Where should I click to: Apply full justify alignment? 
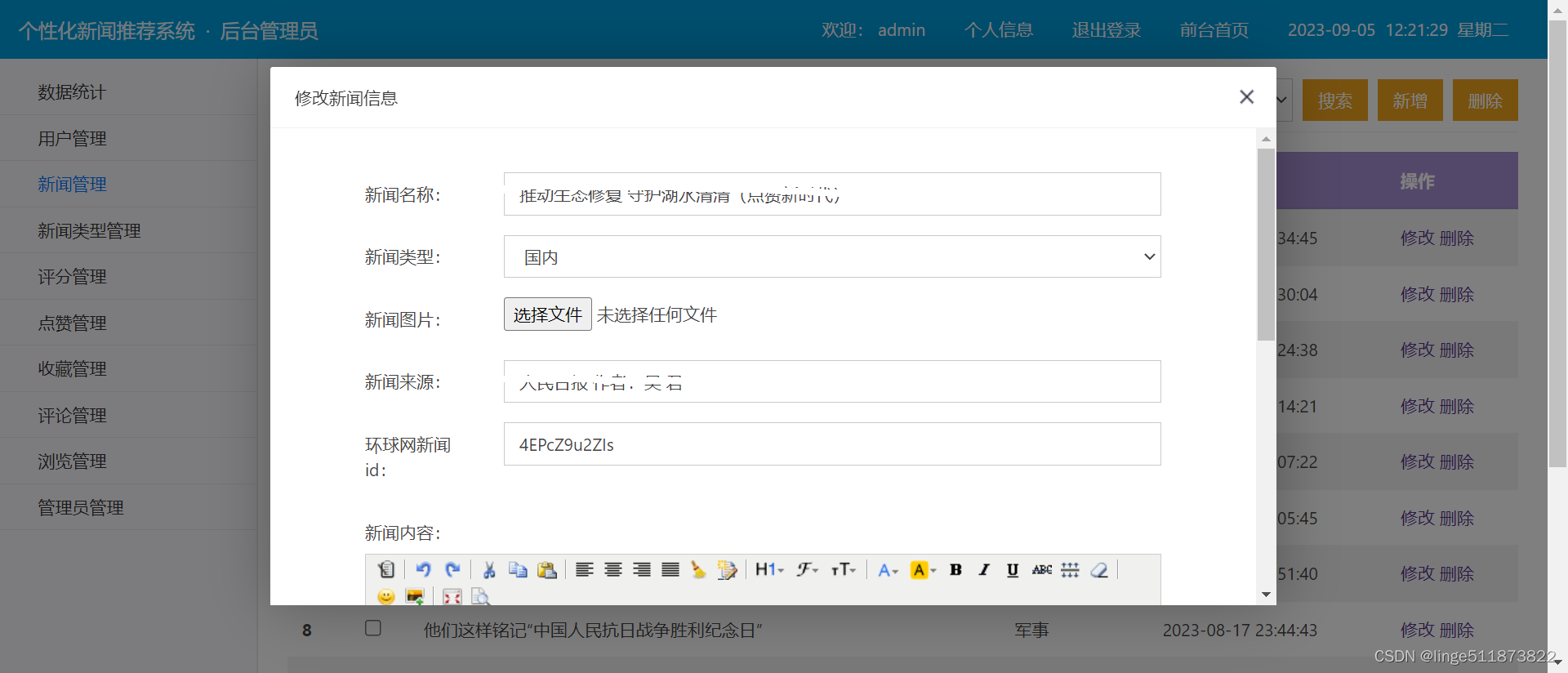pos(670,569)
